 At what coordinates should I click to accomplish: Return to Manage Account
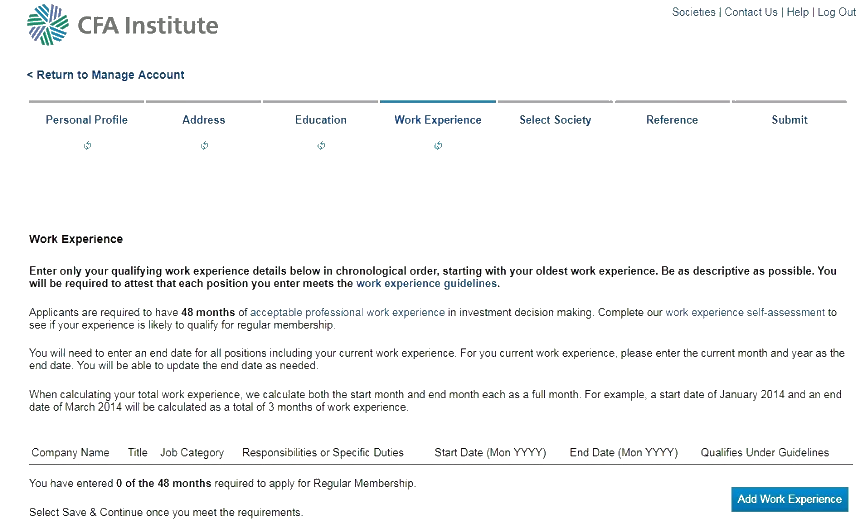click(x=106, y=75)
